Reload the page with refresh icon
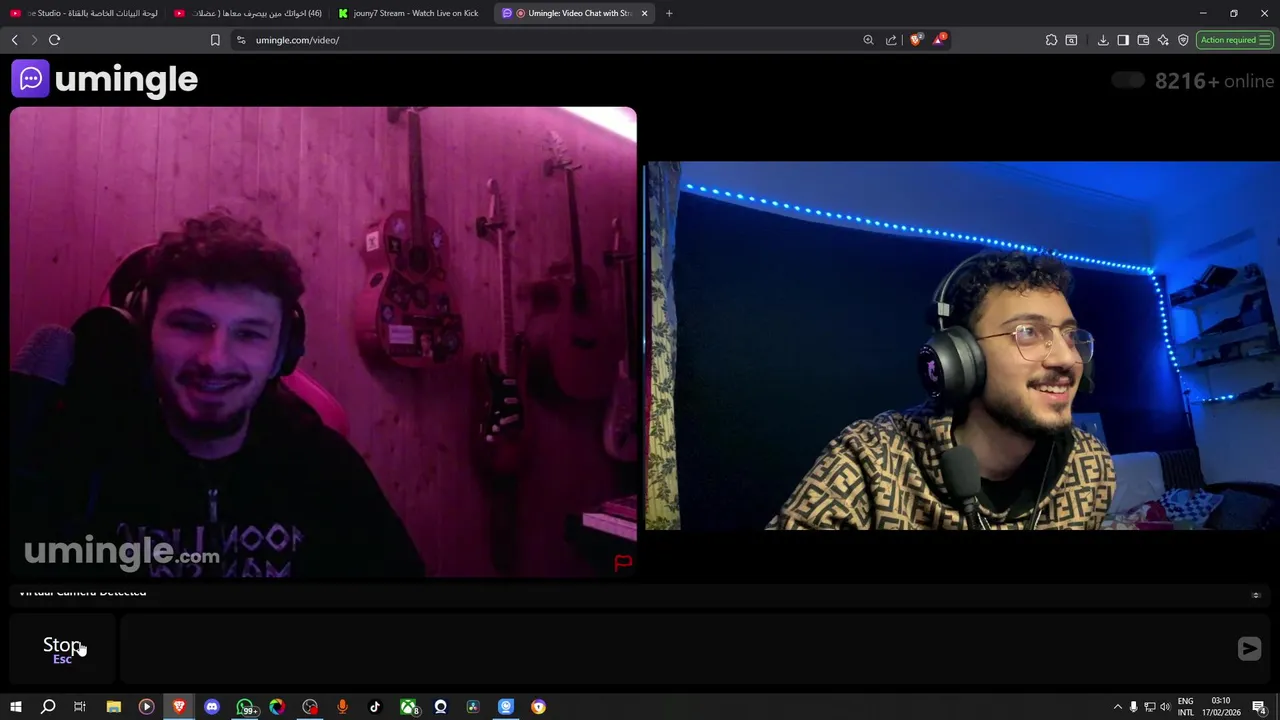This screenshot has height=720, width=1280. (55, 40)
